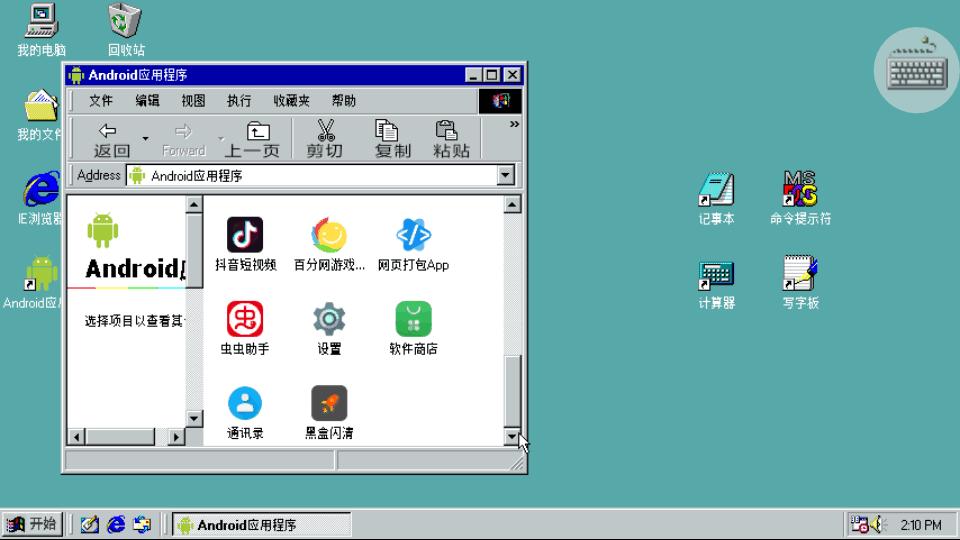The image size is (960, 540).
Task: Open the 收藏夹 menu
Action: (x=291, y=101)
